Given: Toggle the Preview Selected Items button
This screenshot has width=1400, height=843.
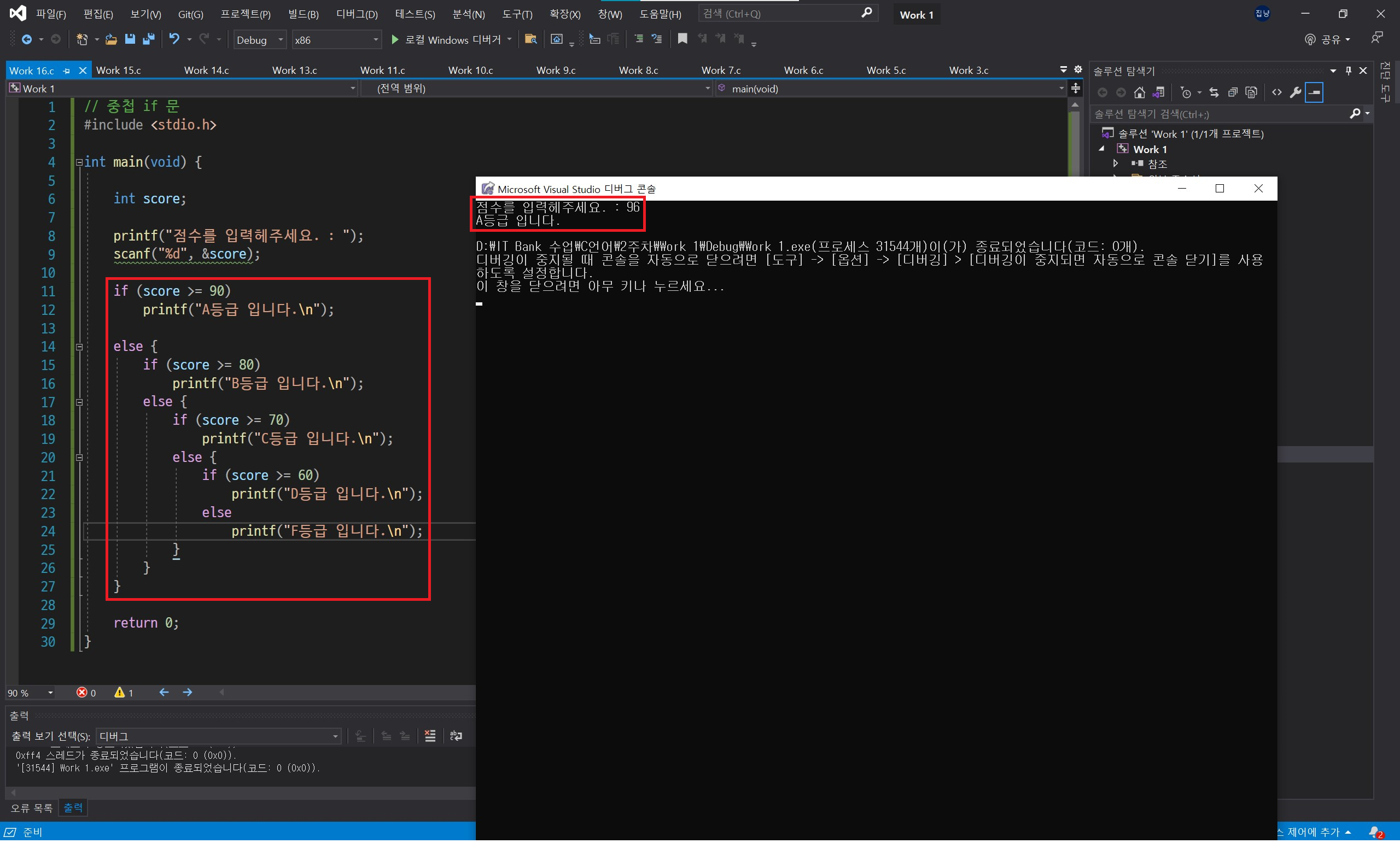Looking at the screenshot, I should click(x=1315, y=92).
